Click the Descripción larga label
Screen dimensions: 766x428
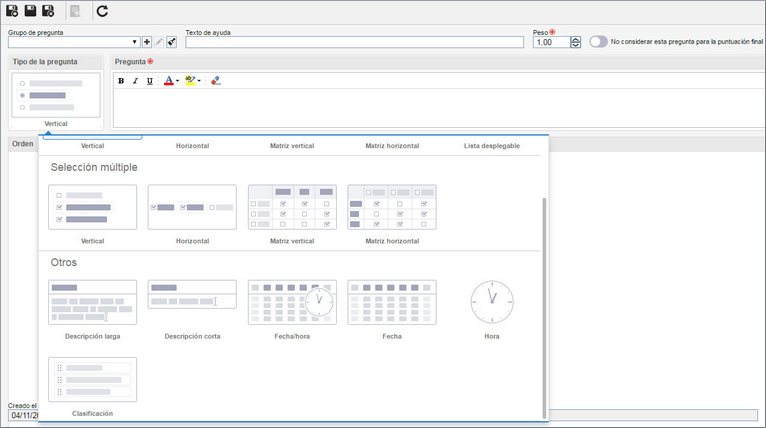click(x=92, y=336)
